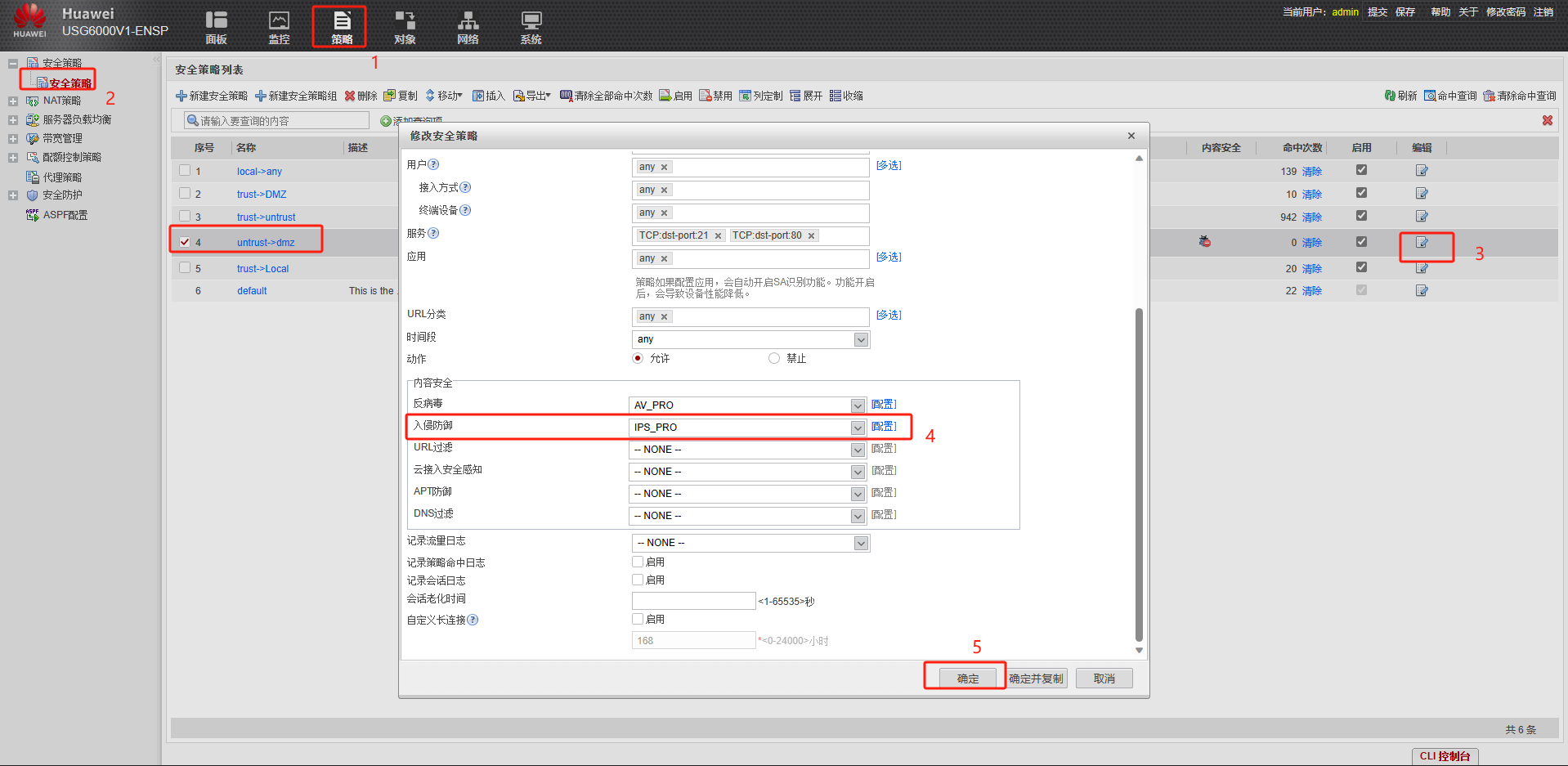
Task: Open the 监控 monitor icon
Action: 279,26
